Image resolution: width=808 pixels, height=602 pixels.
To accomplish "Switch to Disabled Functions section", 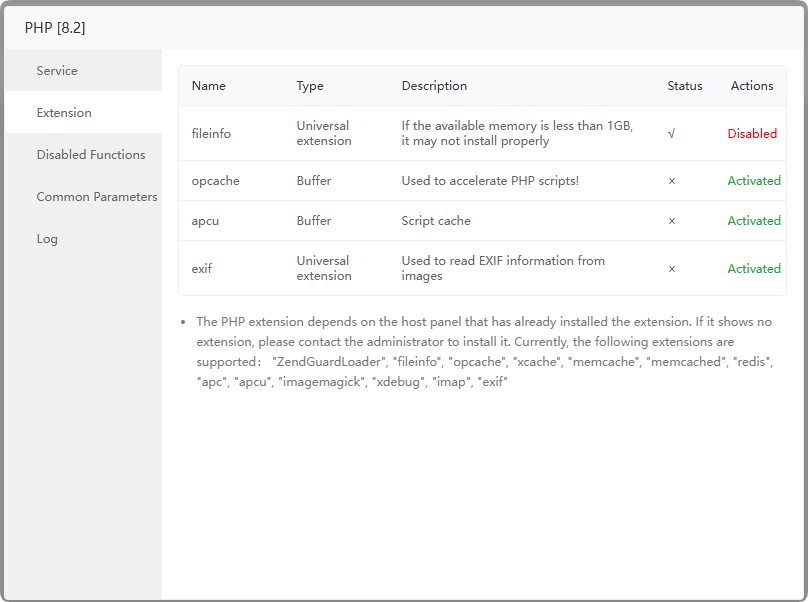I will [90, 155].
